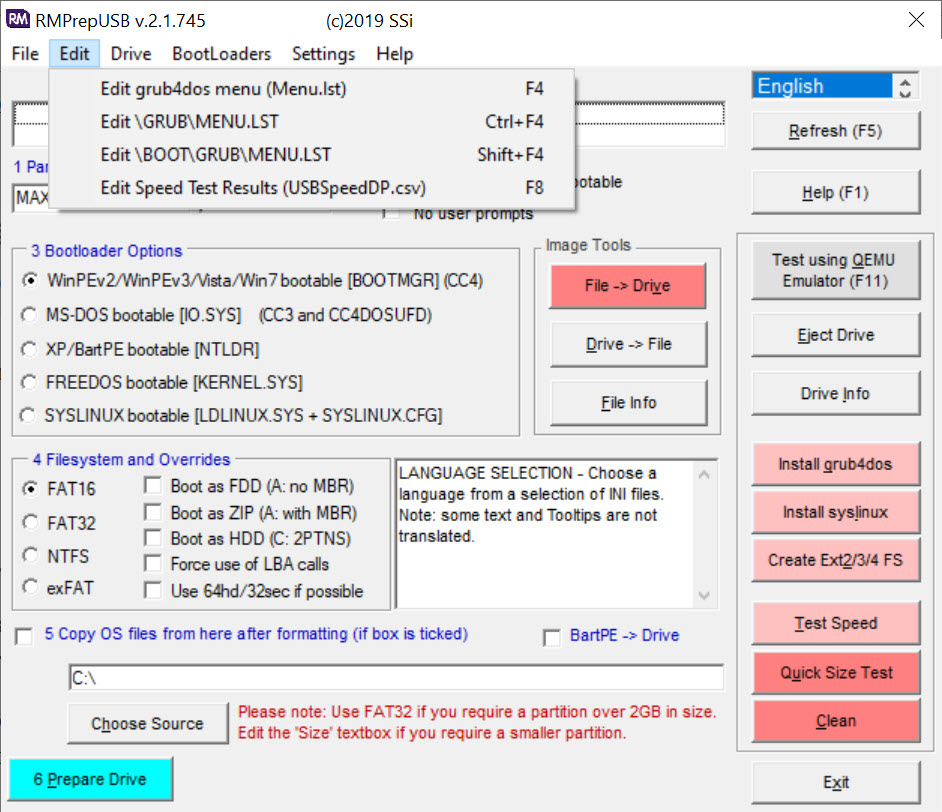Open the Drive menu
This screenshot has width=942, height=812.
[131, 54]
